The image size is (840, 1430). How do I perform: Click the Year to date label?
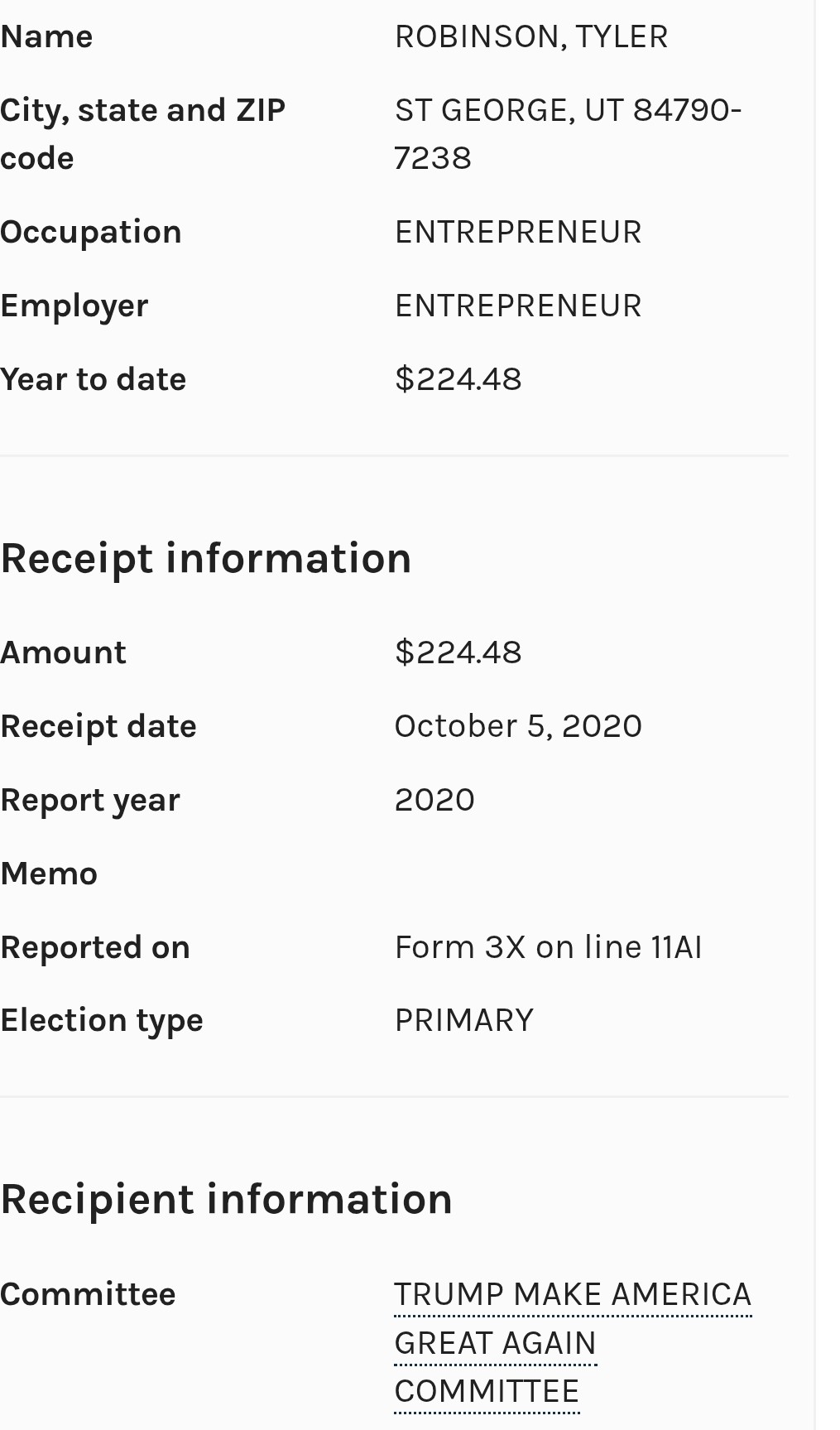point(93,380)
